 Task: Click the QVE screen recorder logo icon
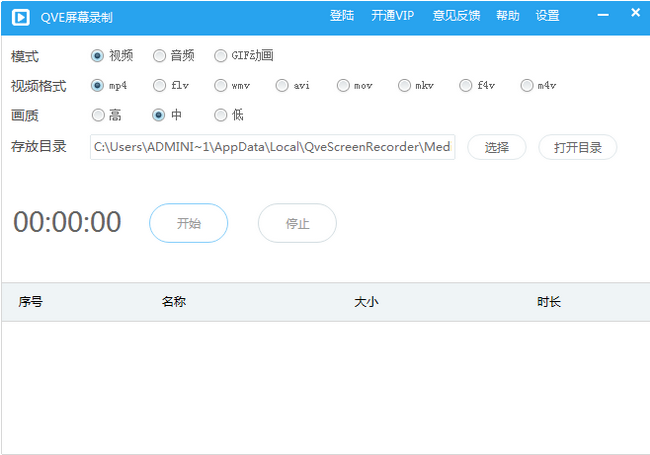point(20,17)
